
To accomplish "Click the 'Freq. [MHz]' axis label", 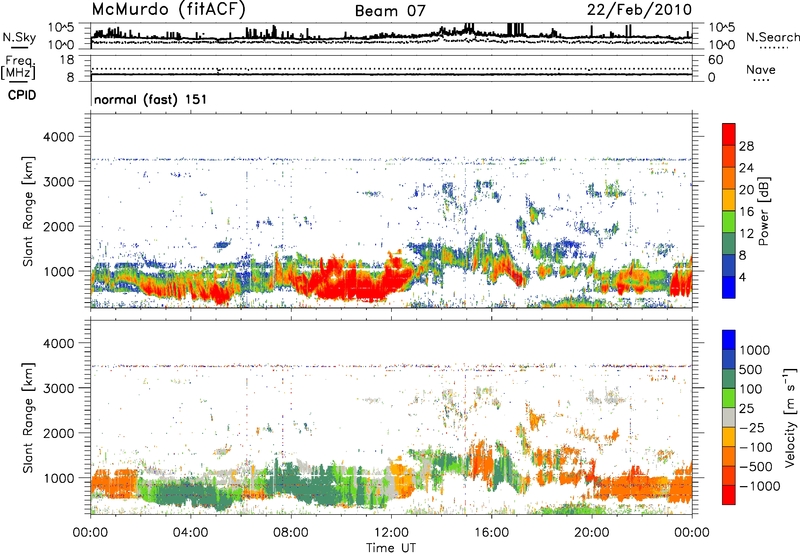I will click(x=19, y=68).
